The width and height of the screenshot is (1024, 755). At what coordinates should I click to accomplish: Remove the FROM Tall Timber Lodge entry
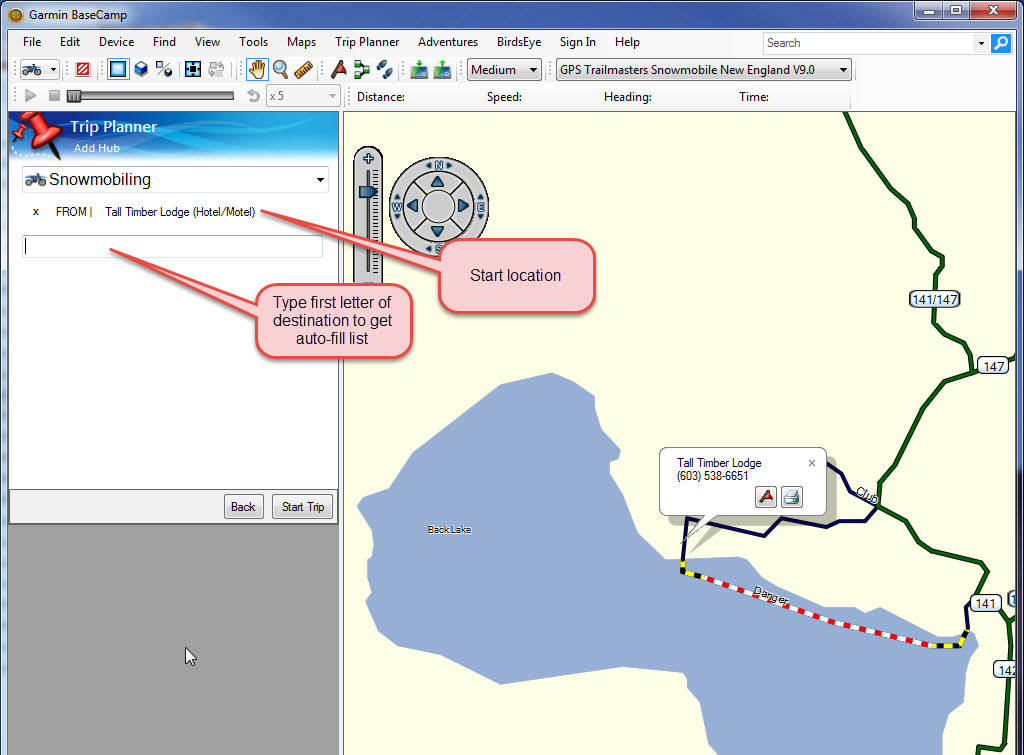click(x=36, y=212)
